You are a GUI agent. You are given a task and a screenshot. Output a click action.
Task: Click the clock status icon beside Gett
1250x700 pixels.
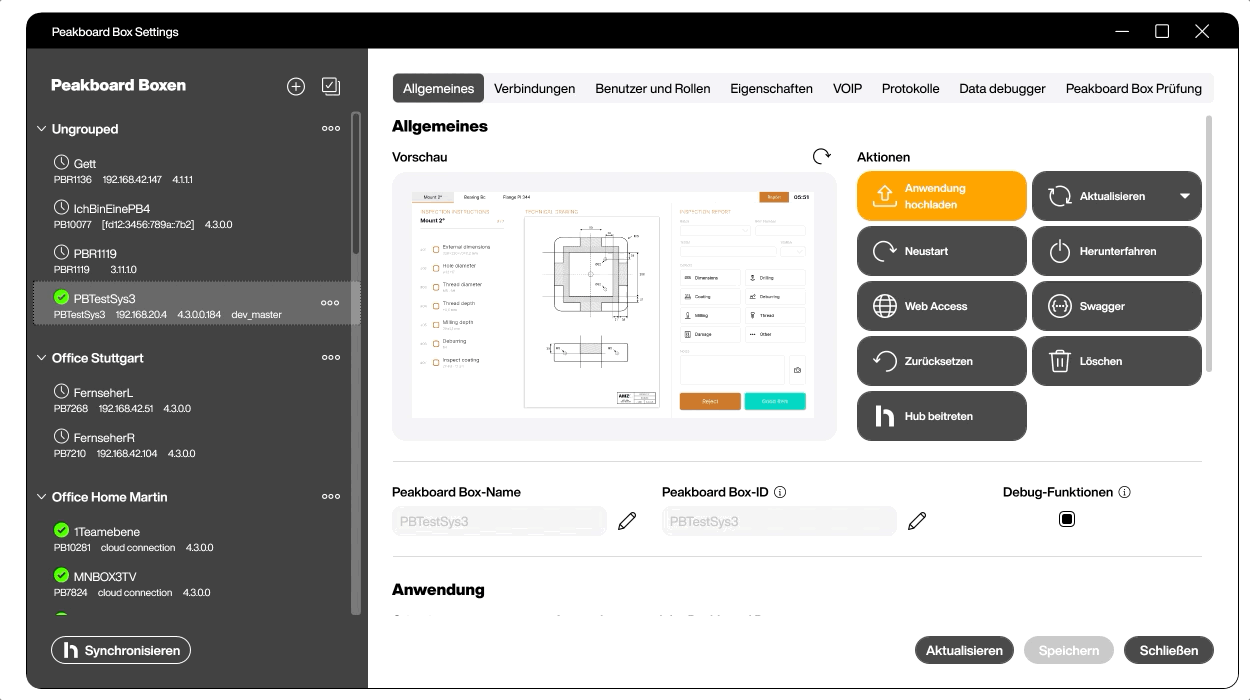62,163
